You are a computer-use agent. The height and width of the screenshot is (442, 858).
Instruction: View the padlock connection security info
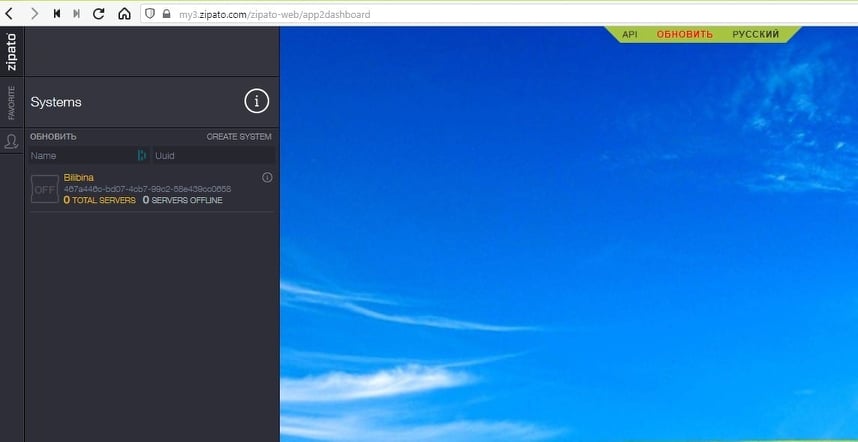tap(166, 14)
